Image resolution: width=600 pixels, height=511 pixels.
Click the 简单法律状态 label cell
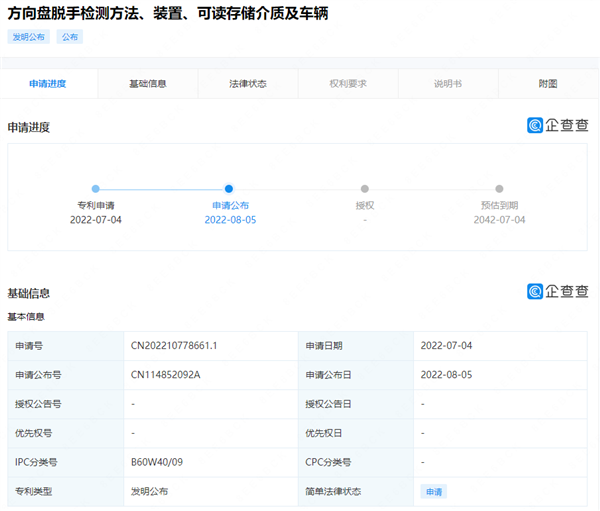pos(356,491)
